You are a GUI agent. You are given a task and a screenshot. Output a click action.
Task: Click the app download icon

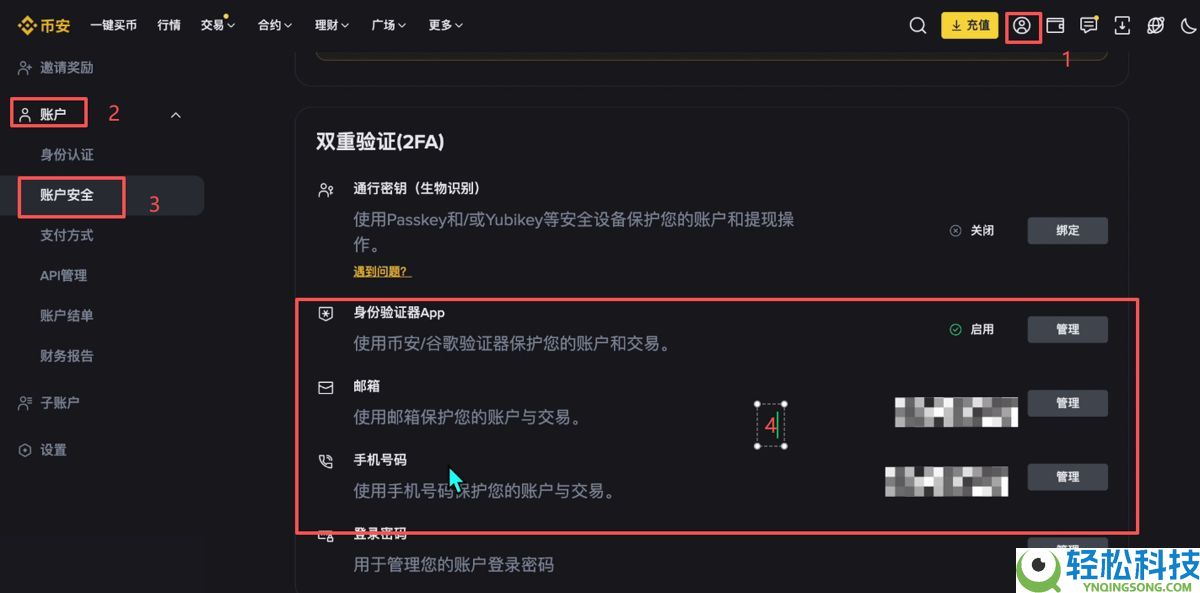pyautogui.click(x=1121, y=26)
